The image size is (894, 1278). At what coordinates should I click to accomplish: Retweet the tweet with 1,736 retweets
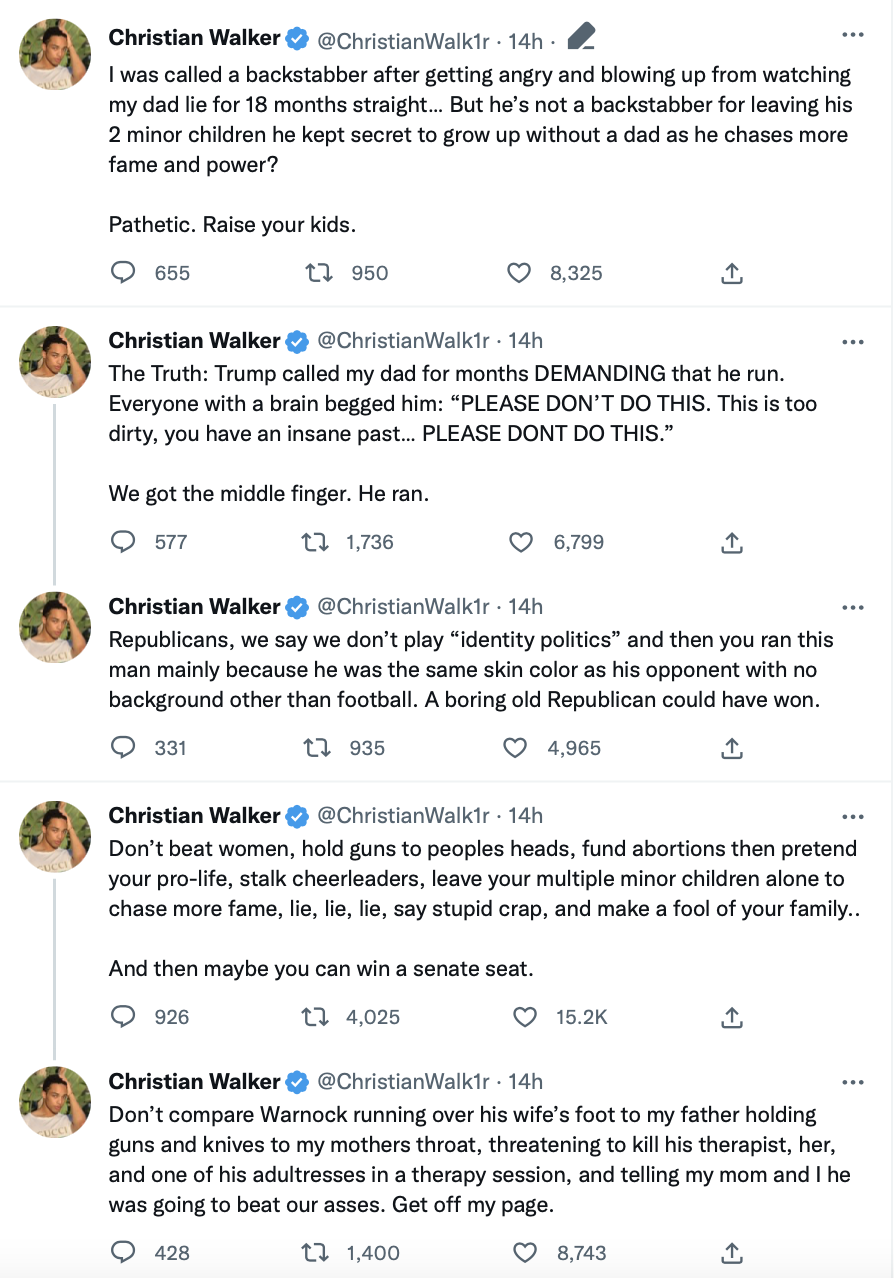tap(315, 542)
